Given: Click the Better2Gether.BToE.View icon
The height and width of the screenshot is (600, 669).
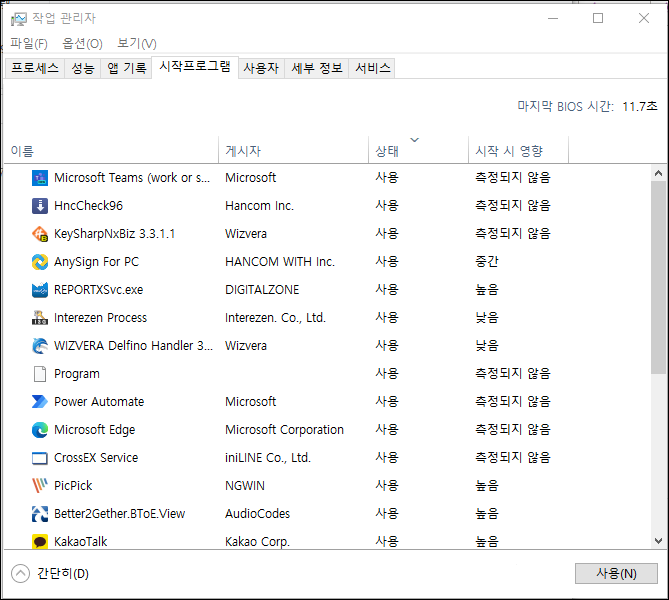Looking at the screenshot, I should pos(40,514).
